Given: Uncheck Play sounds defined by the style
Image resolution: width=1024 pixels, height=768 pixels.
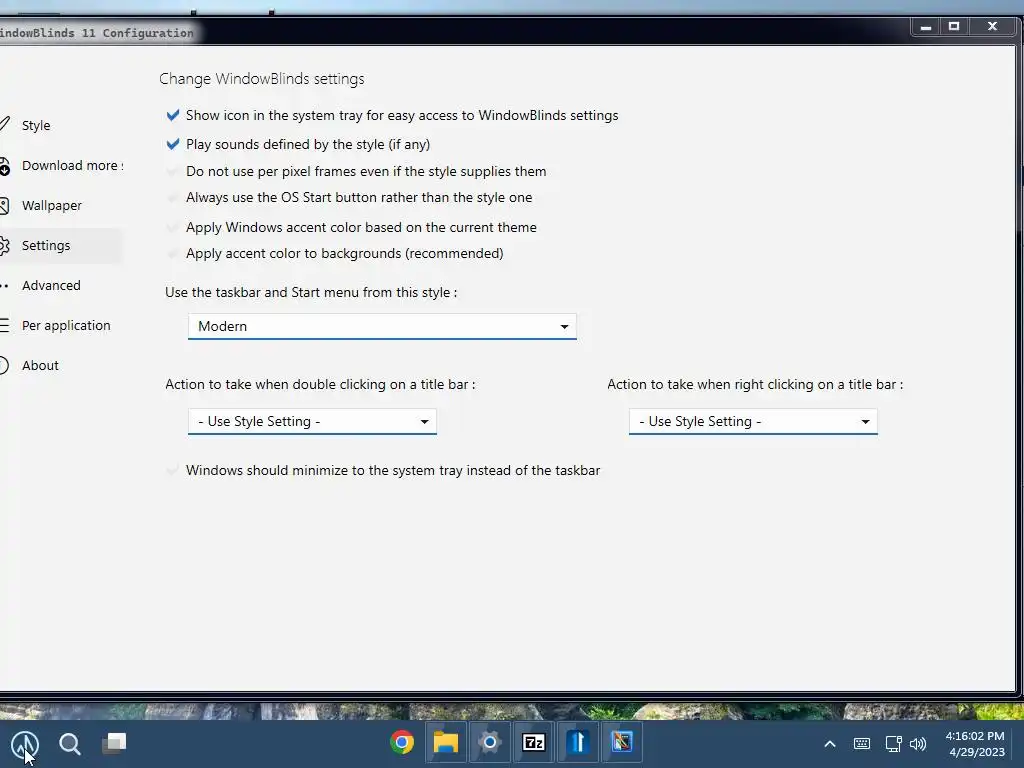Looking at the screenshot, I should [172, 144].
